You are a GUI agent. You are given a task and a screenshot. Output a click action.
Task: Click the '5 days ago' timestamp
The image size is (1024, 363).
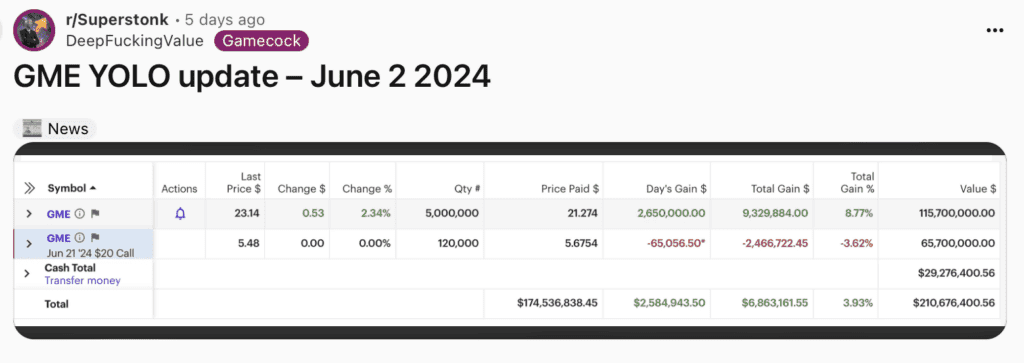(225, 20)
